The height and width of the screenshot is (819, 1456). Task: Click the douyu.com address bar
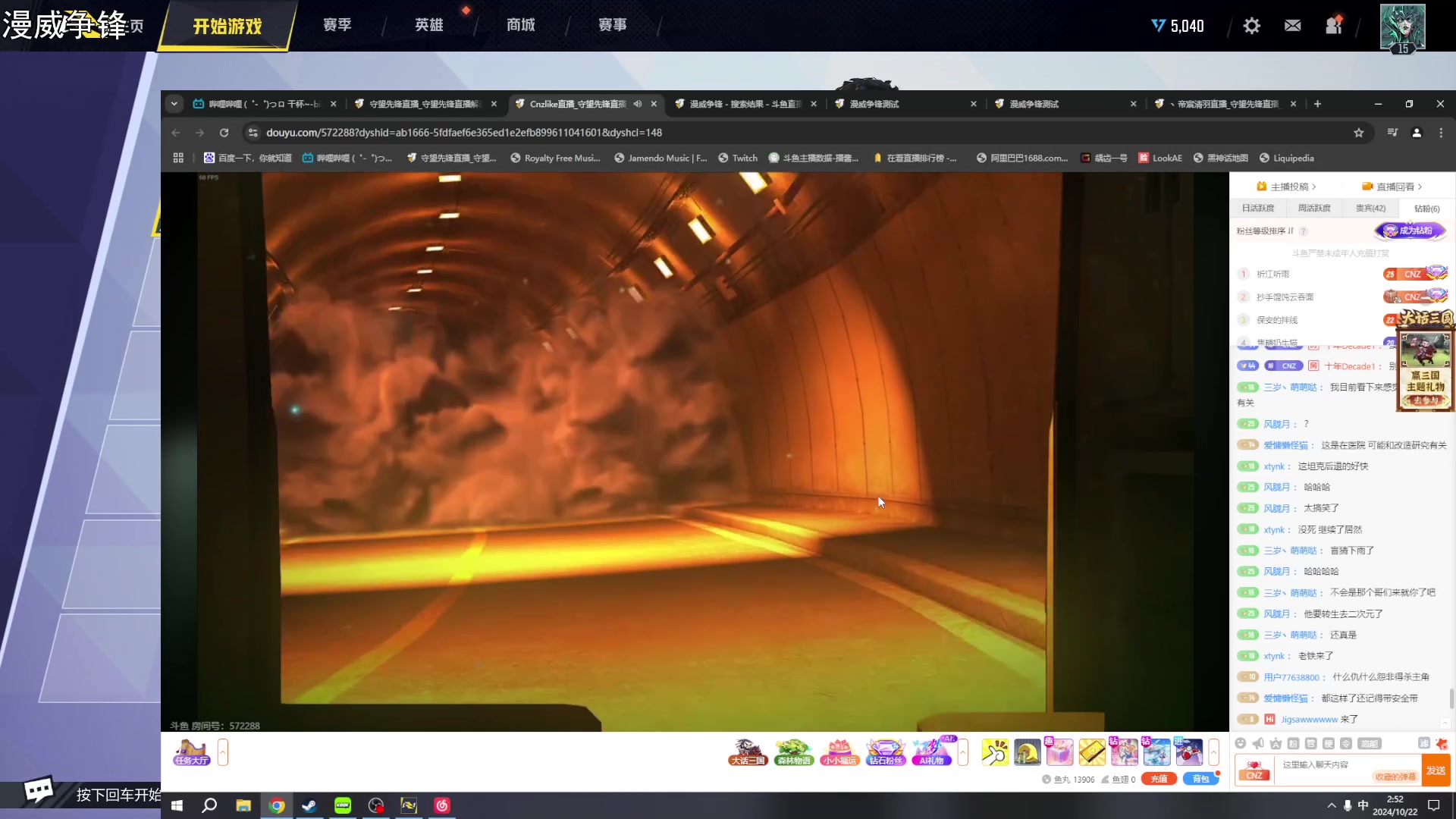point(804,133)
